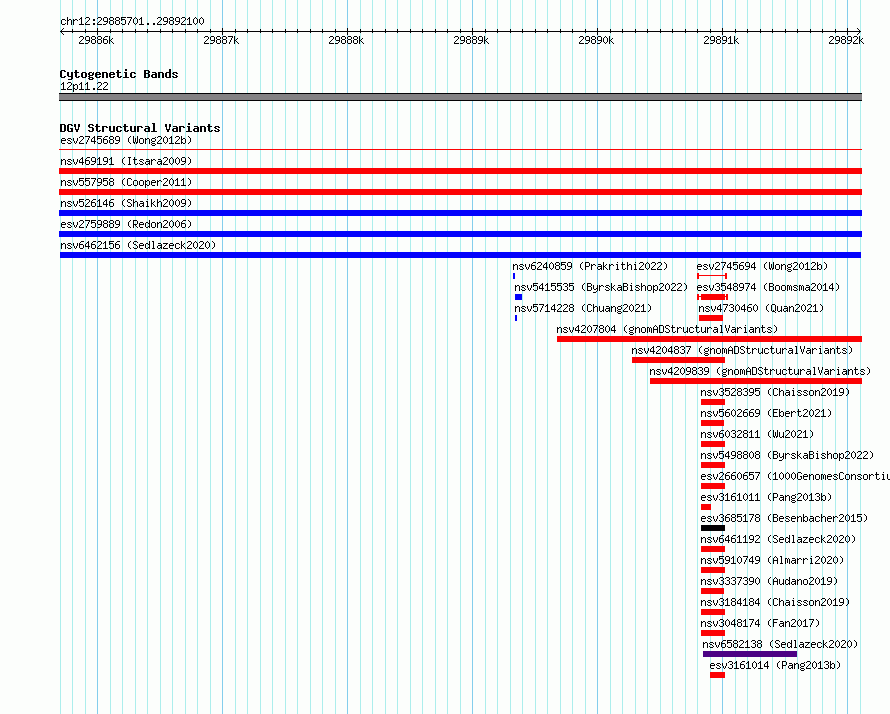Image resolution: width=890 pixels, height=714 pixels.
Task: Open variant nsv526146 (Shaikh2009) label
Action: pos(126,203)
